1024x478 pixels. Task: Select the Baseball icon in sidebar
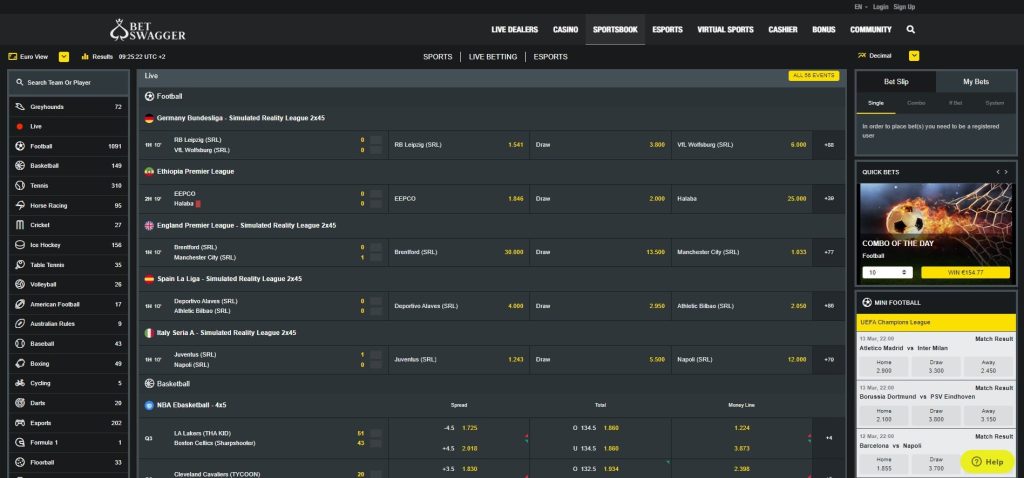coord(20,343)
